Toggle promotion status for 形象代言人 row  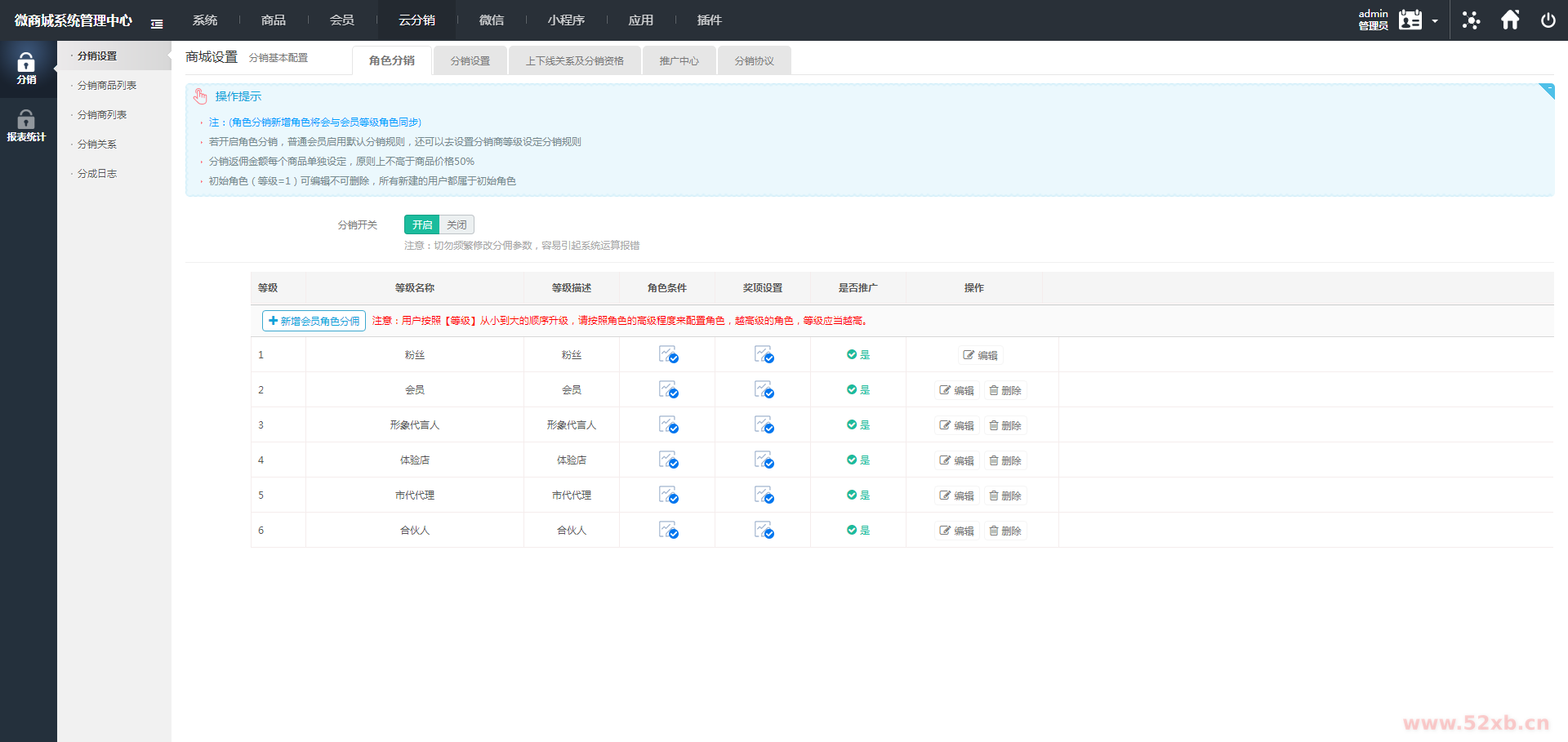click(x=857, y=425)
